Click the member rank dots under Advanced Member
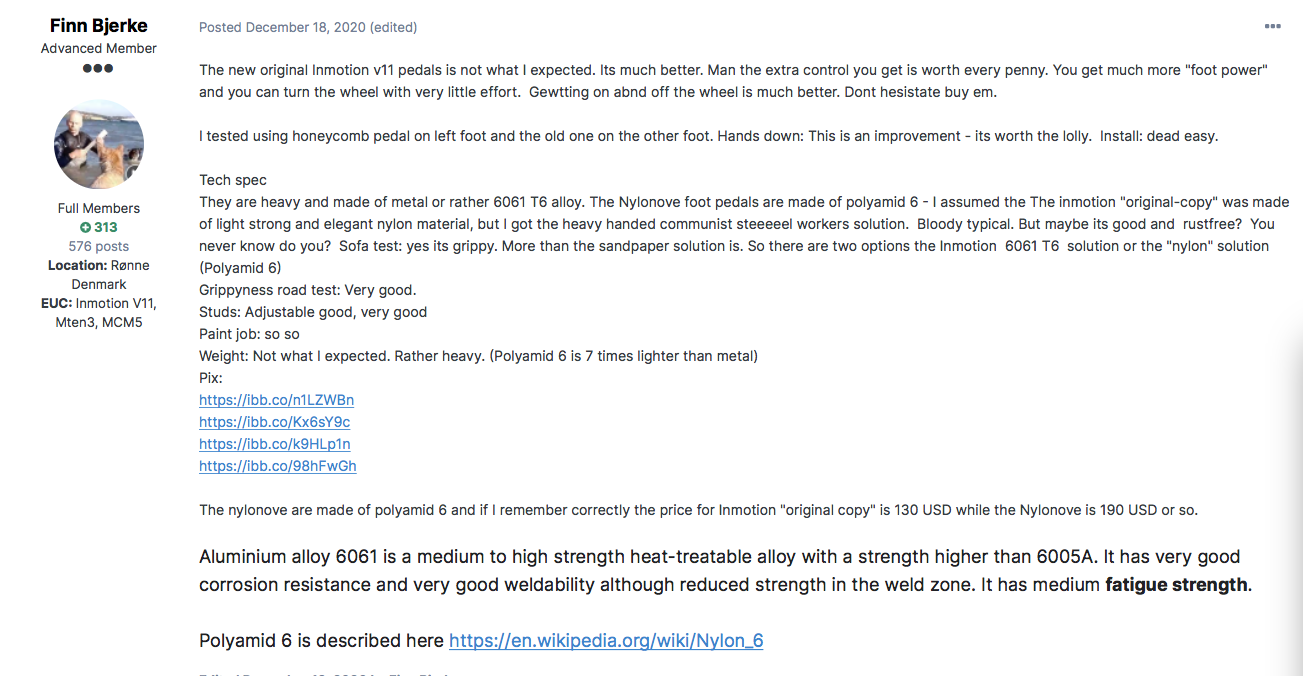This screenshot has height=676, width=1303. tap(98, 68)
